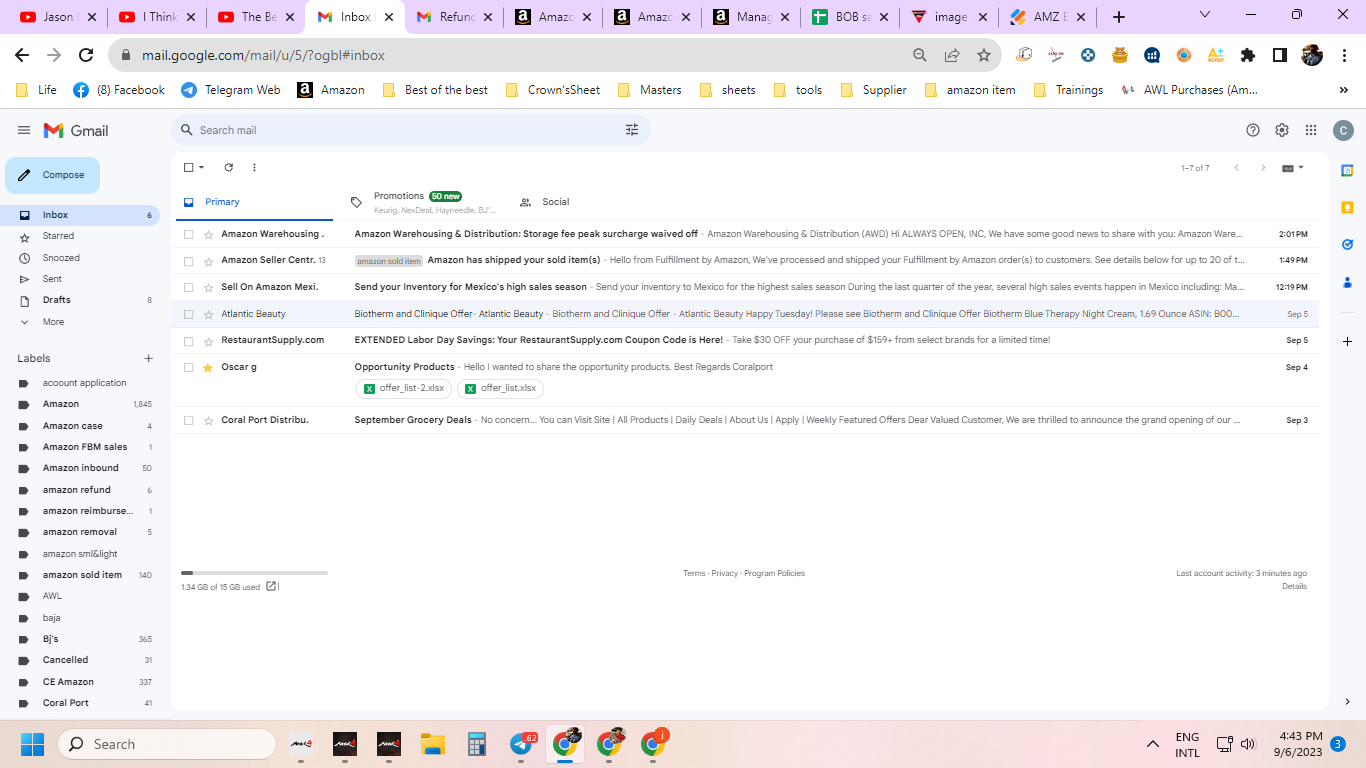Click the Google account avatar
Screen dimensions: 1366x768
coord(1343,130)
